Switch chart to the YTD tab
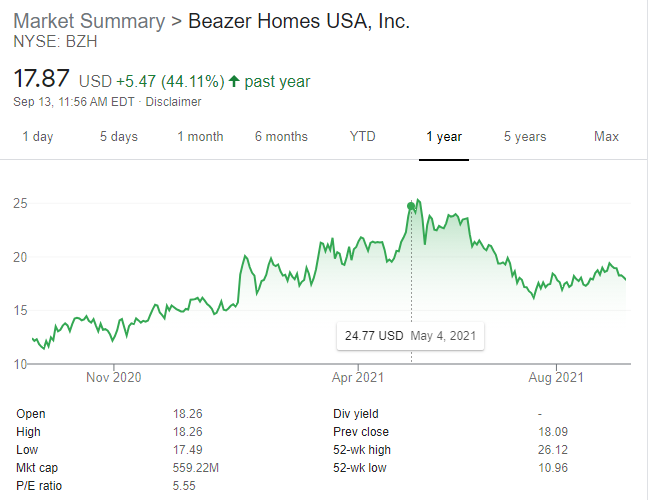 (362, 137)
